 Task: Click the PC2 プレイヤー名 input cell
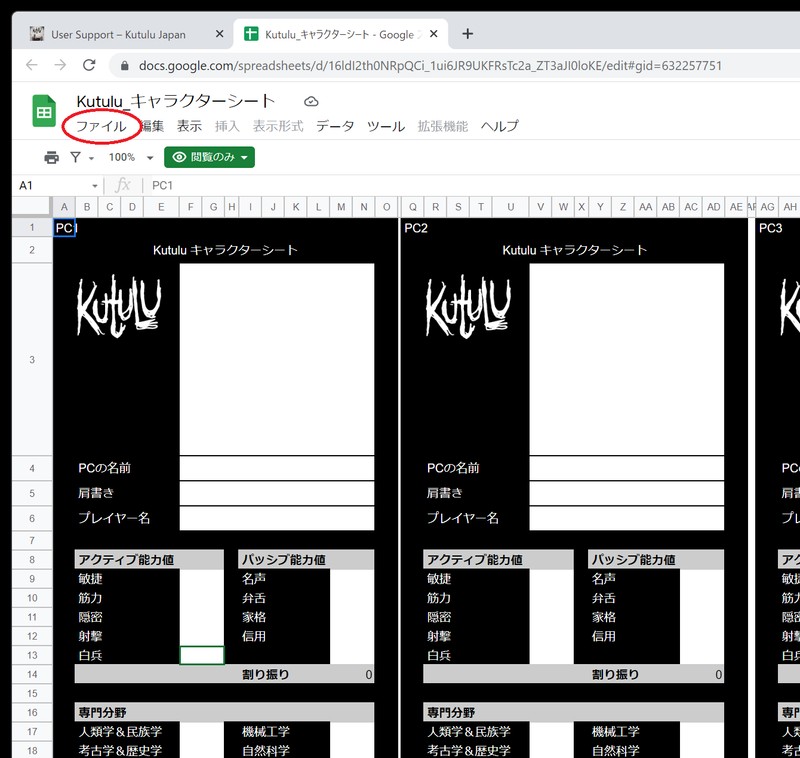[627, 518]
